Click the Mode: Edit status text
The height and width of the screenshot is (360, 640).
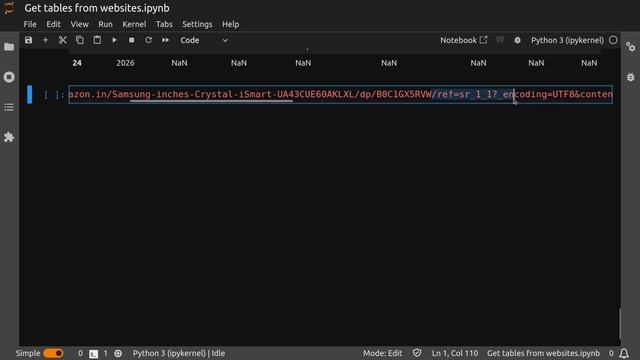[x=382, y=353]
